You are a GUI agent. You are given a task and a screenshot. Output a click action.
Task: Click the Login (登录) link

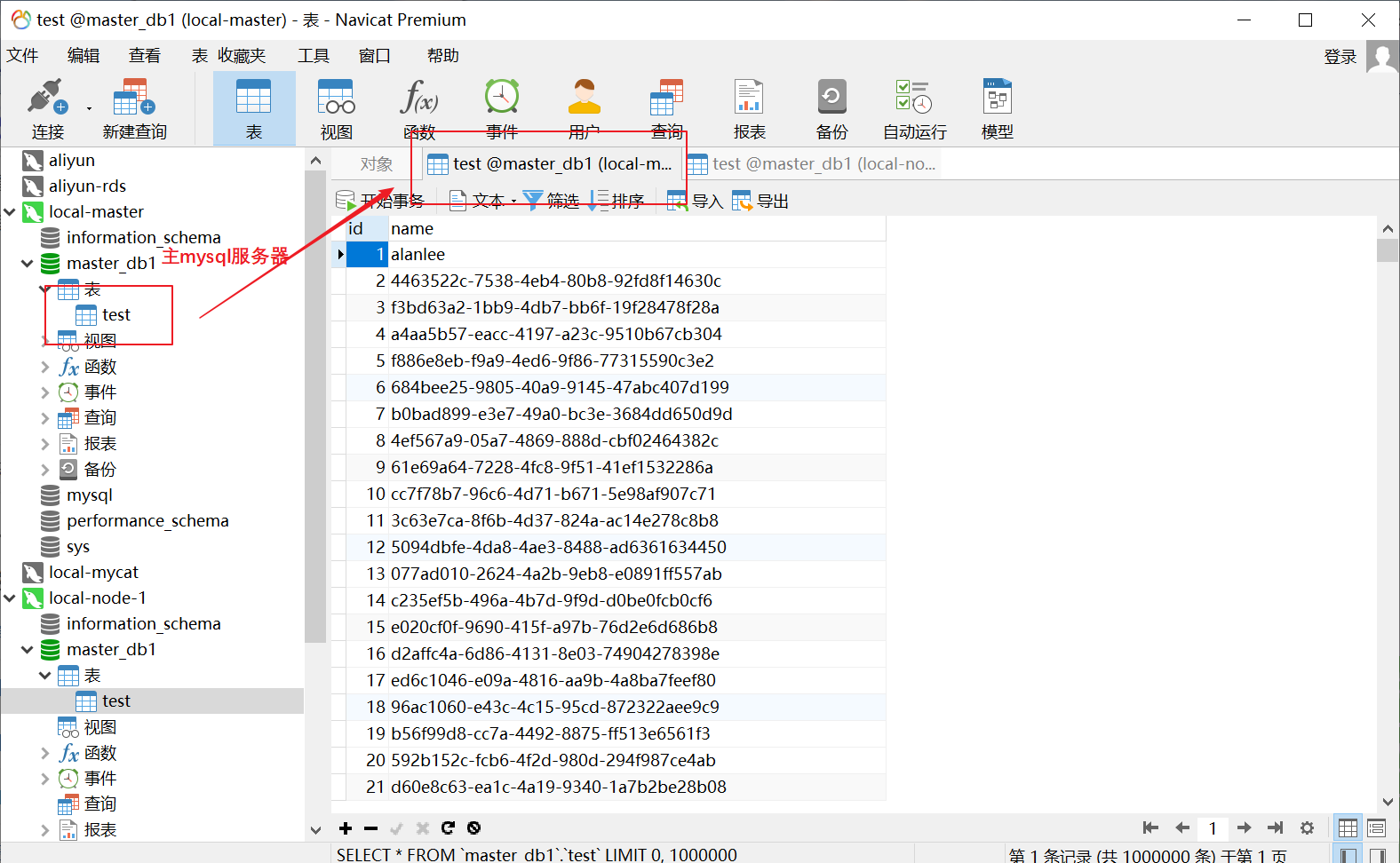coord(1340,57)
